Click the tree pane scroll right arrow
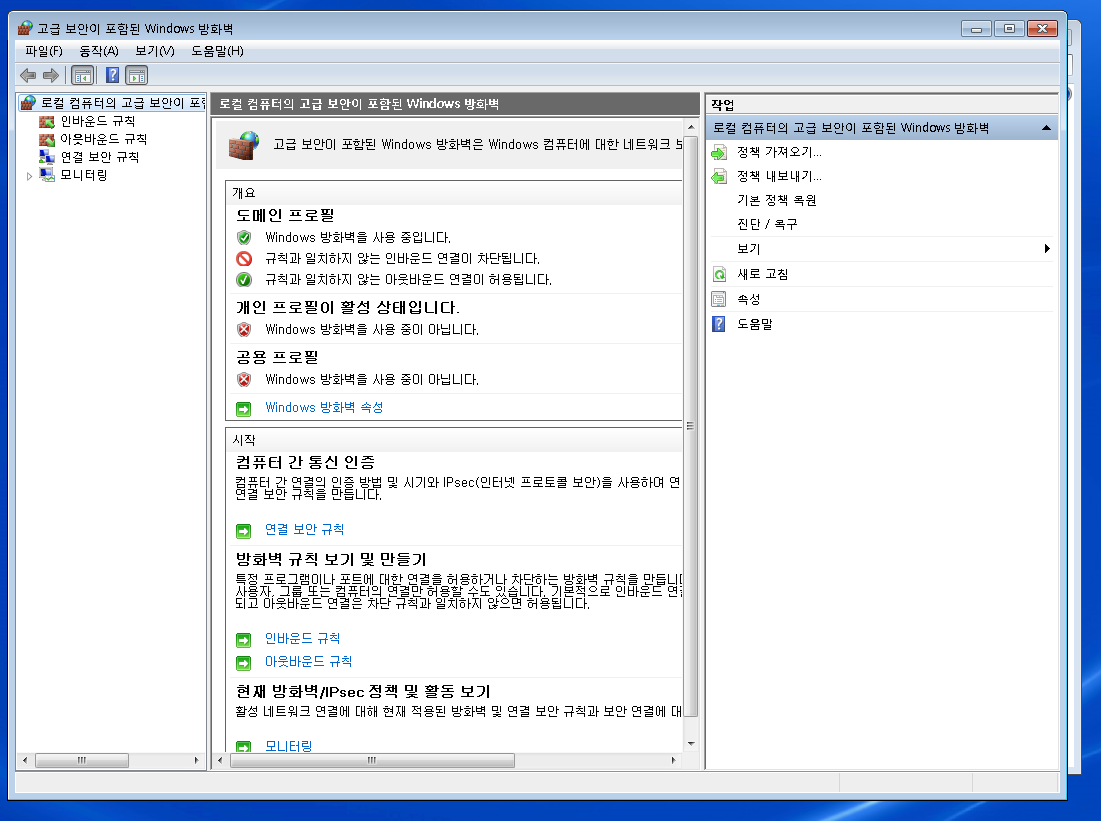Viewport: 1101px width, 821px height. 197,761
